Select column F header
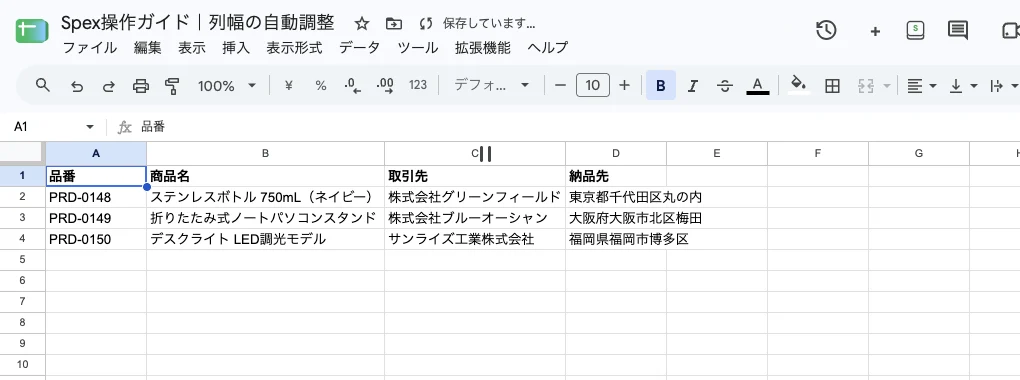Screen dimensions: 1020x380 point(818,154)
